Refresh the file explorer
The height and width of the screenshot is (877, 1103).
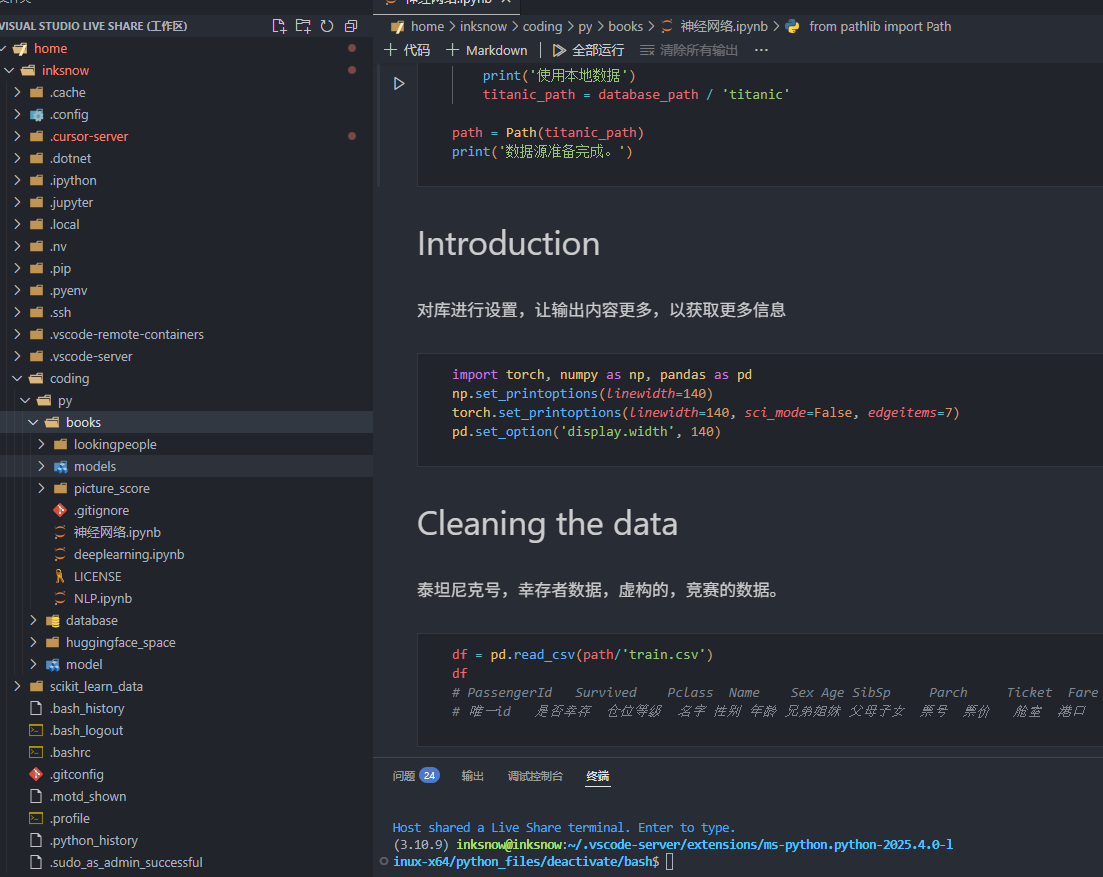pyautogui.click(x=327, y=26)
